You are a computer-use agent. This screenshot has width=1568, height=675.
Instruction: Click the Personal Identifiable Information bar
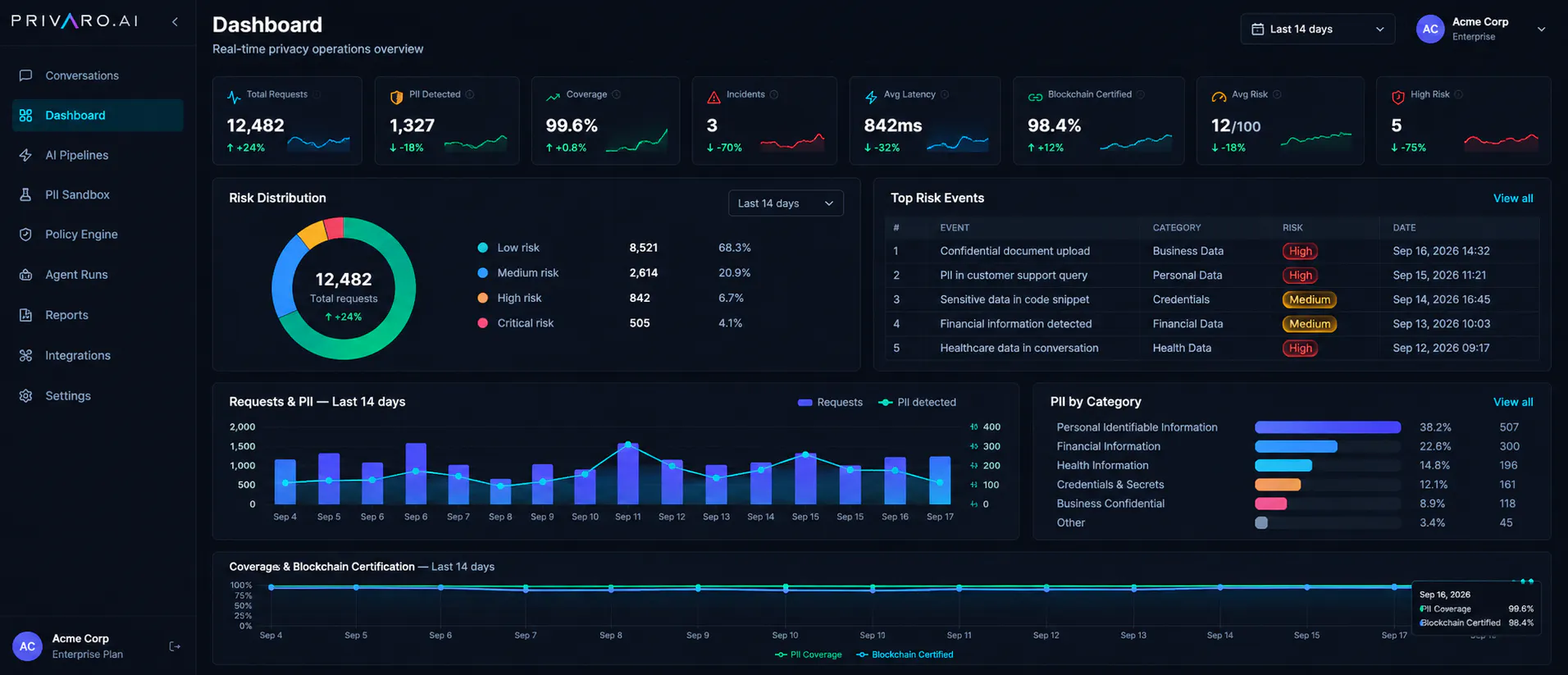[1328, 427]
